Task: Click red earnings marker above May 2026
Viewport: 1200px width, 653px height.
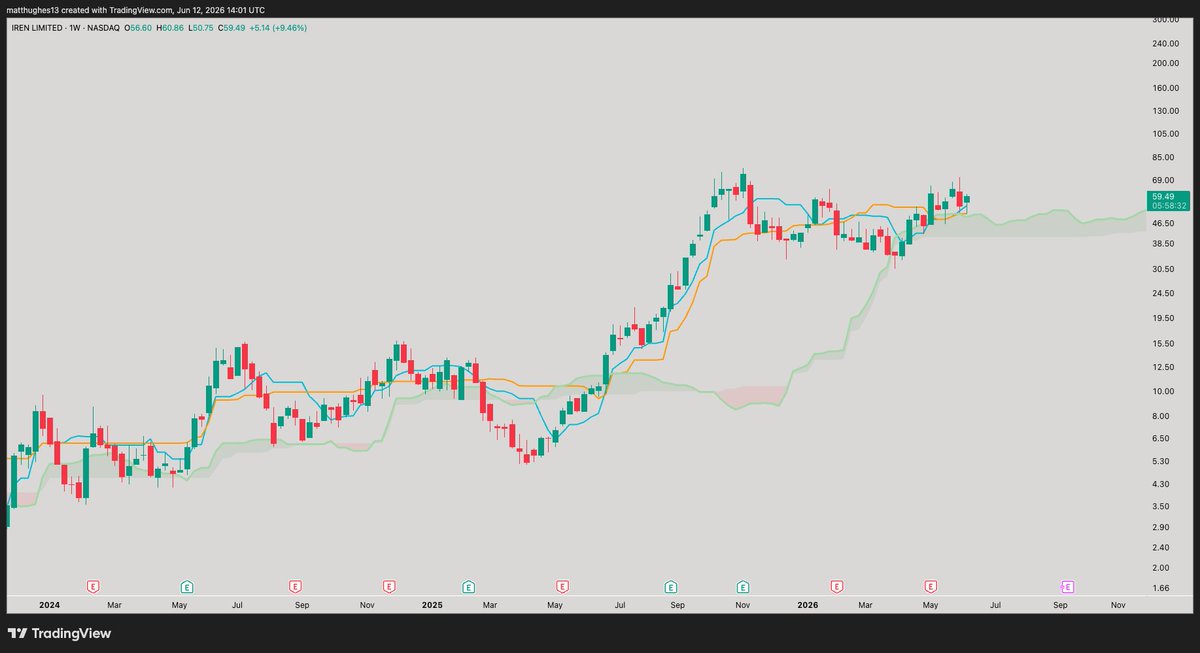Action: click(x=931, y=586)
